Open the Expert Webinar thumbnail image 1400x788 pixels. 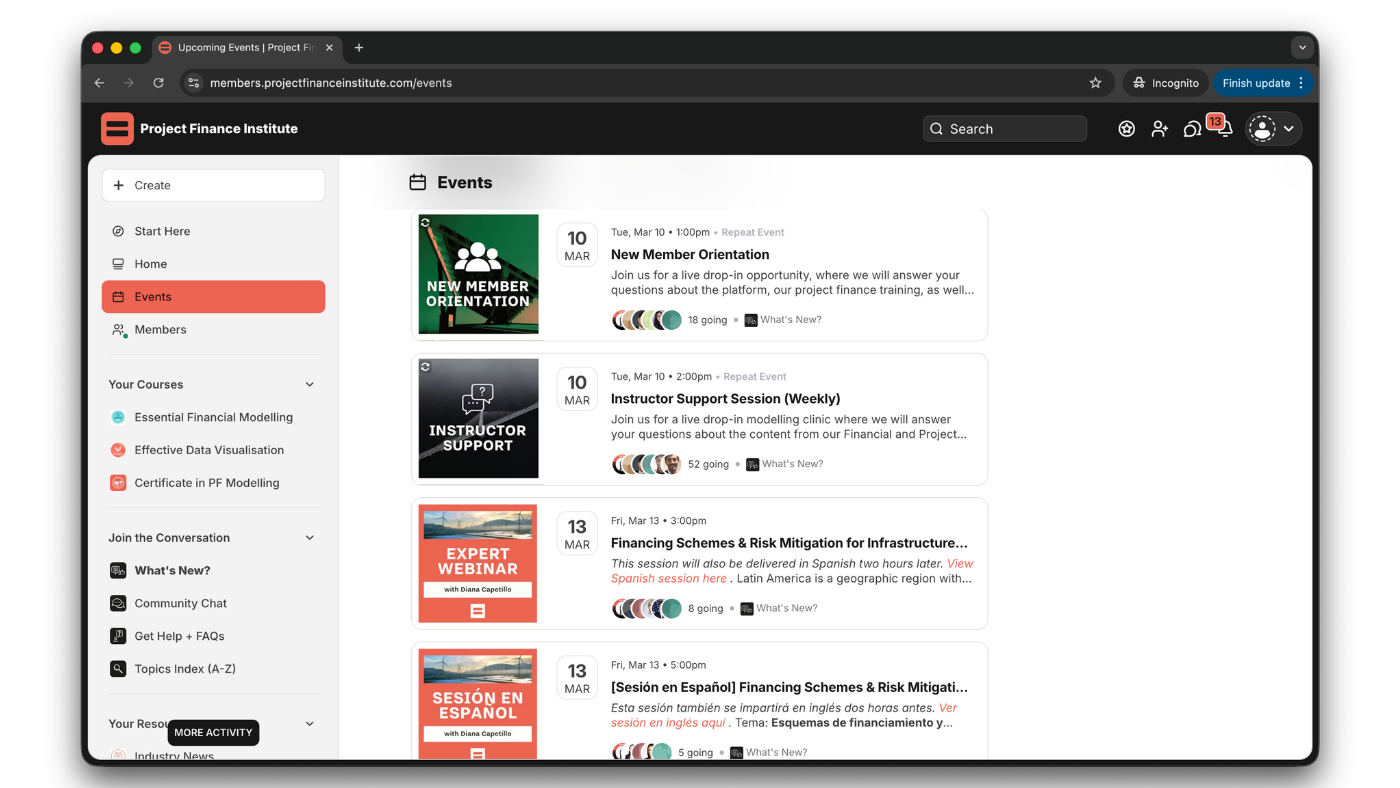click(x=478, y=563)
